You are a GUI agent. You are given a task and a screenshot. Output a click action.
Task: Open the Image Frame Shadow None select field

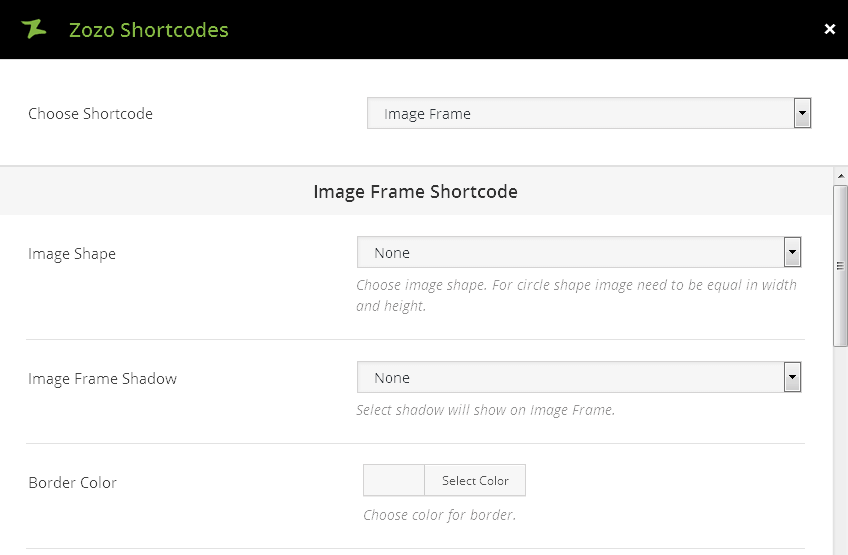[570, 378]
